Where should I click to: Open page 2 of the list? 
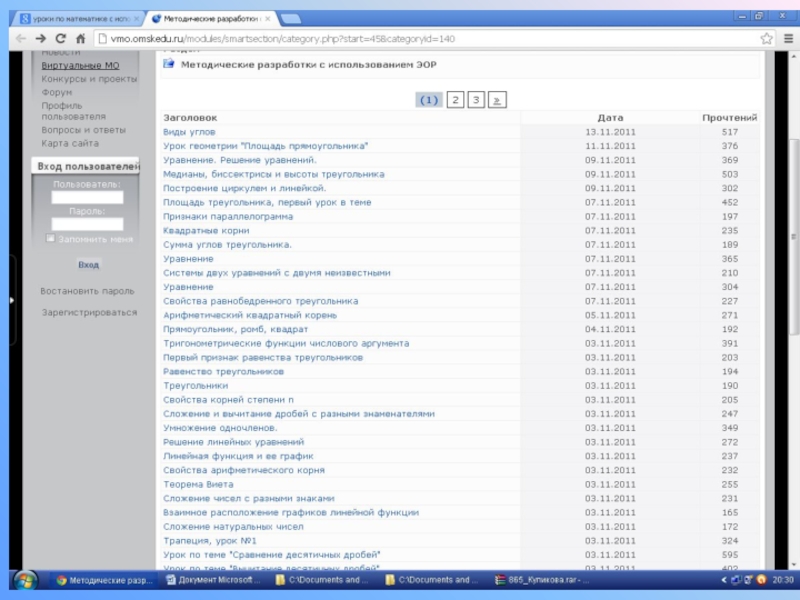coord(455,100)
